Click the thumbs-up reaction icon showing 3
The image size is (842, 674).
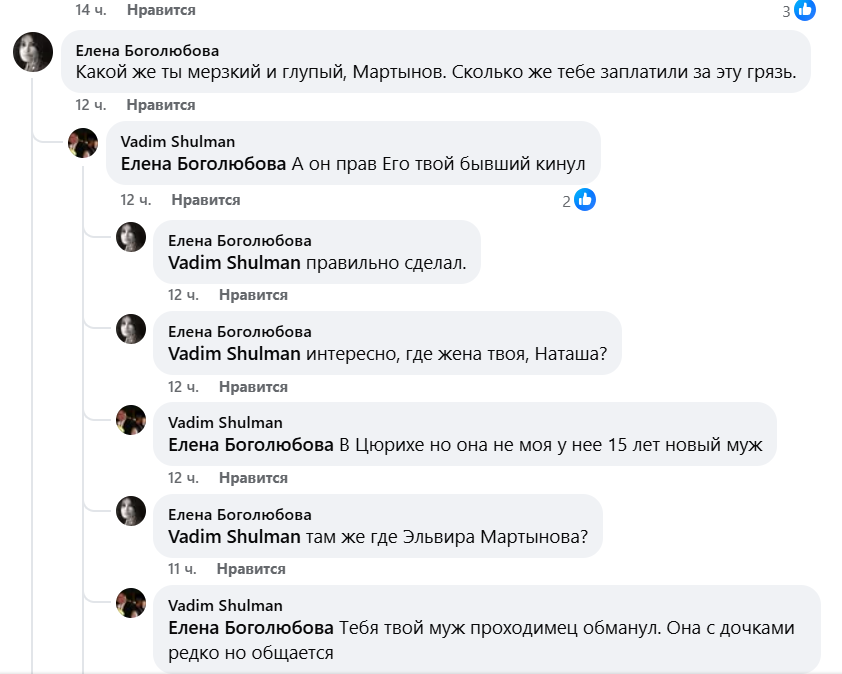tap(807, 11)
